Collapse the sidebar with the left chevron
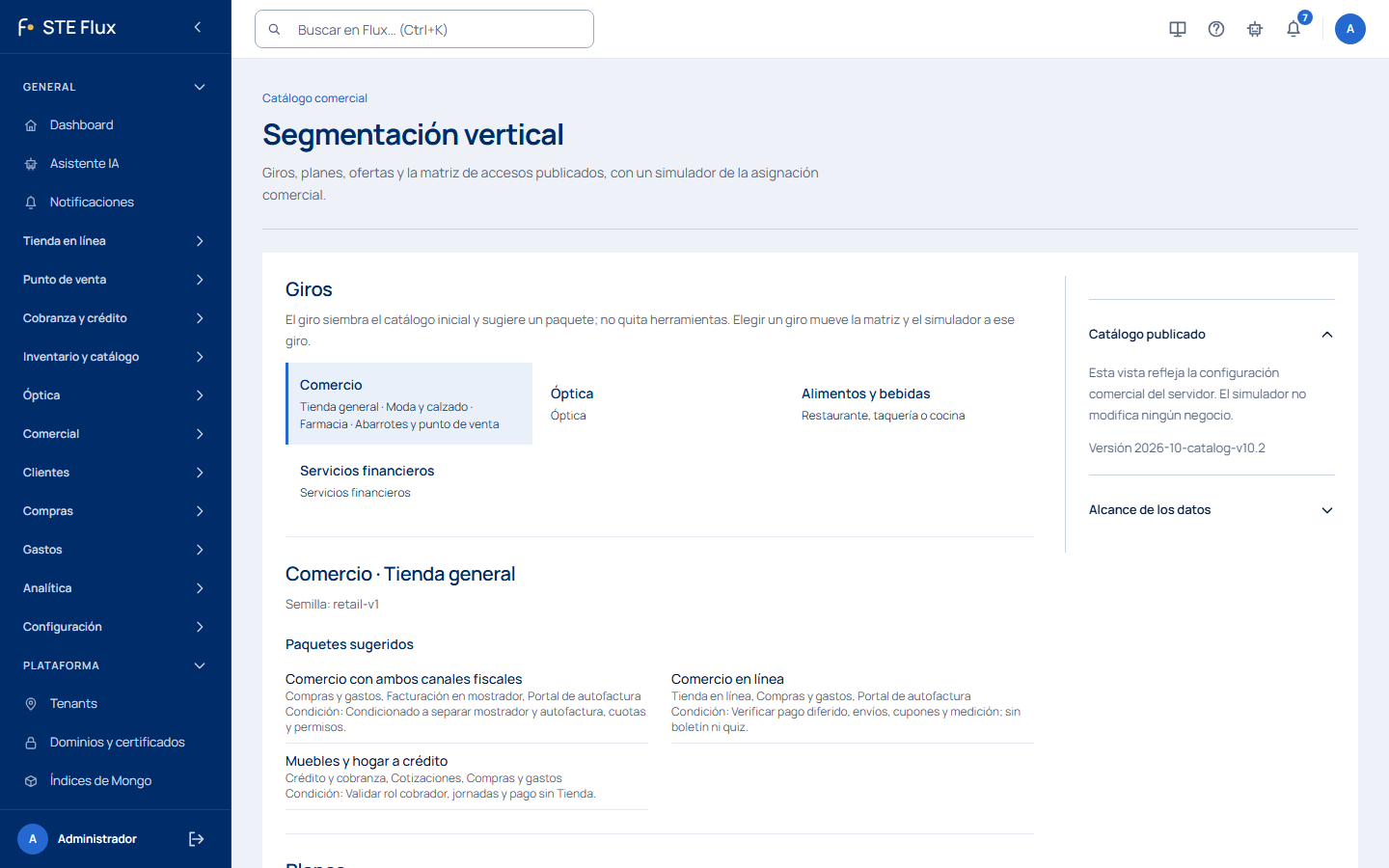1389x868 pixels. [x=198, y=27]
